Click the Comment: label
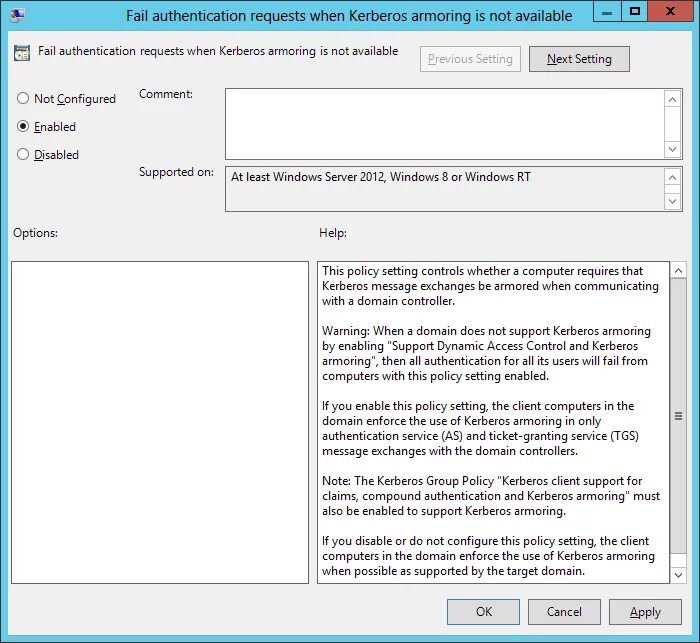The image size is (700, 643). 166,94
